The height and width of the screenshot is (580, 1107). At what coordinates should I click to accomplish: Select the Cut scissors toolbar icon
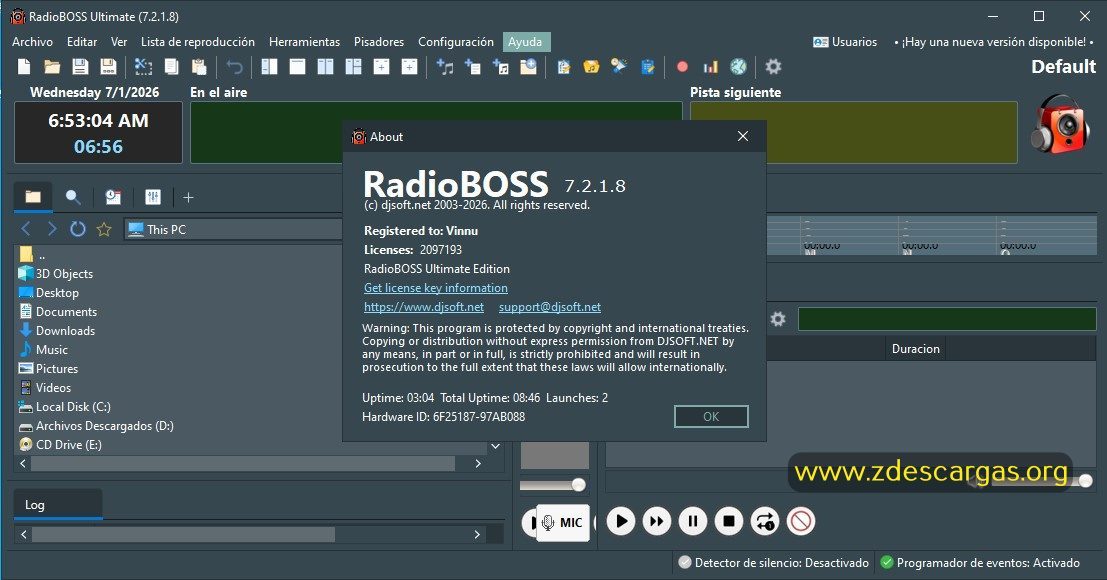[x=143, y=67]
